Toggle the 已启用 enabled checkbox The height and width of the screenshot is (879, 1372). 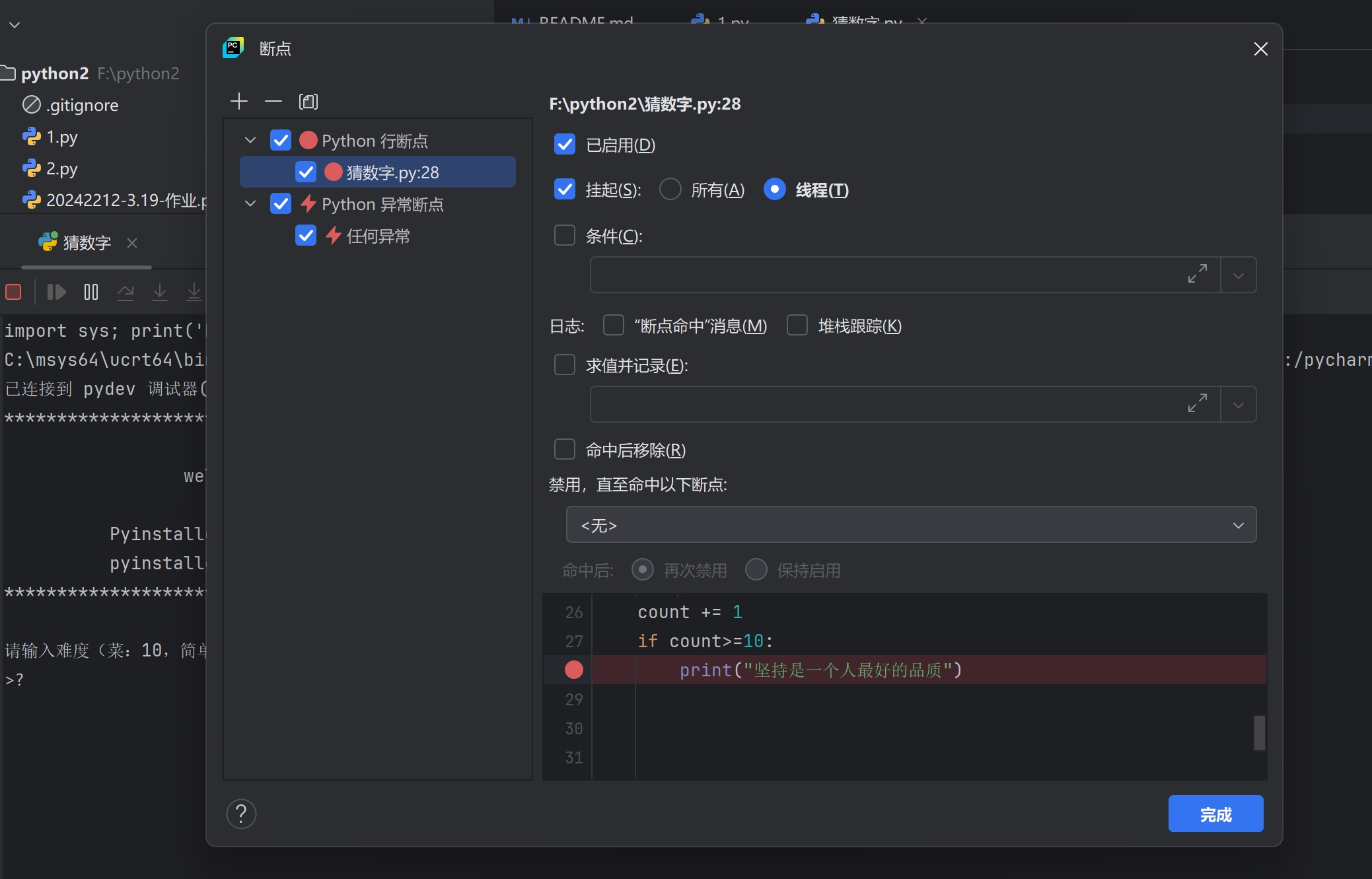565,145
